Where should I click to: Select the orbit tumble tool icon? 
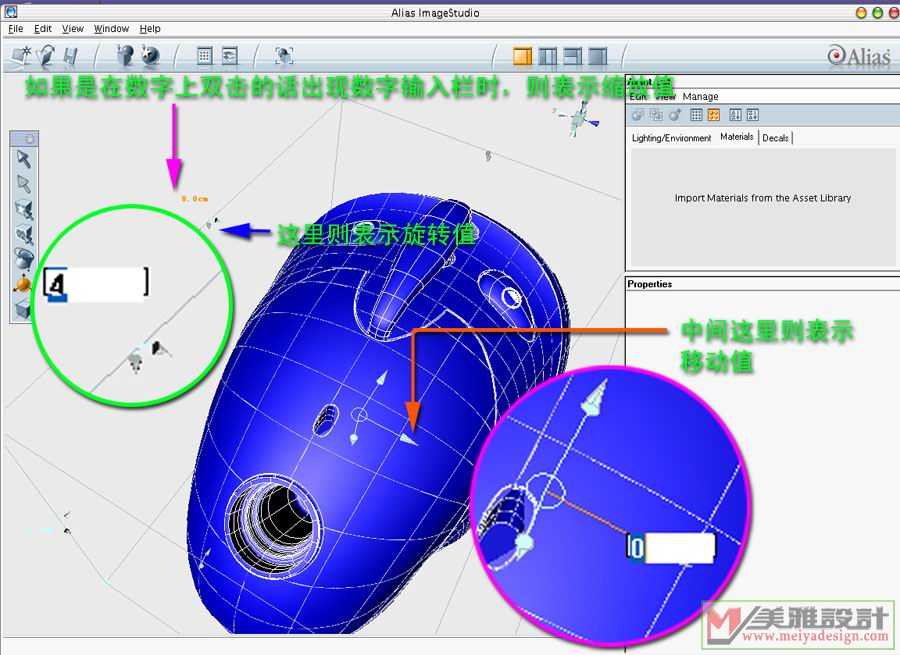coord(24,259)
